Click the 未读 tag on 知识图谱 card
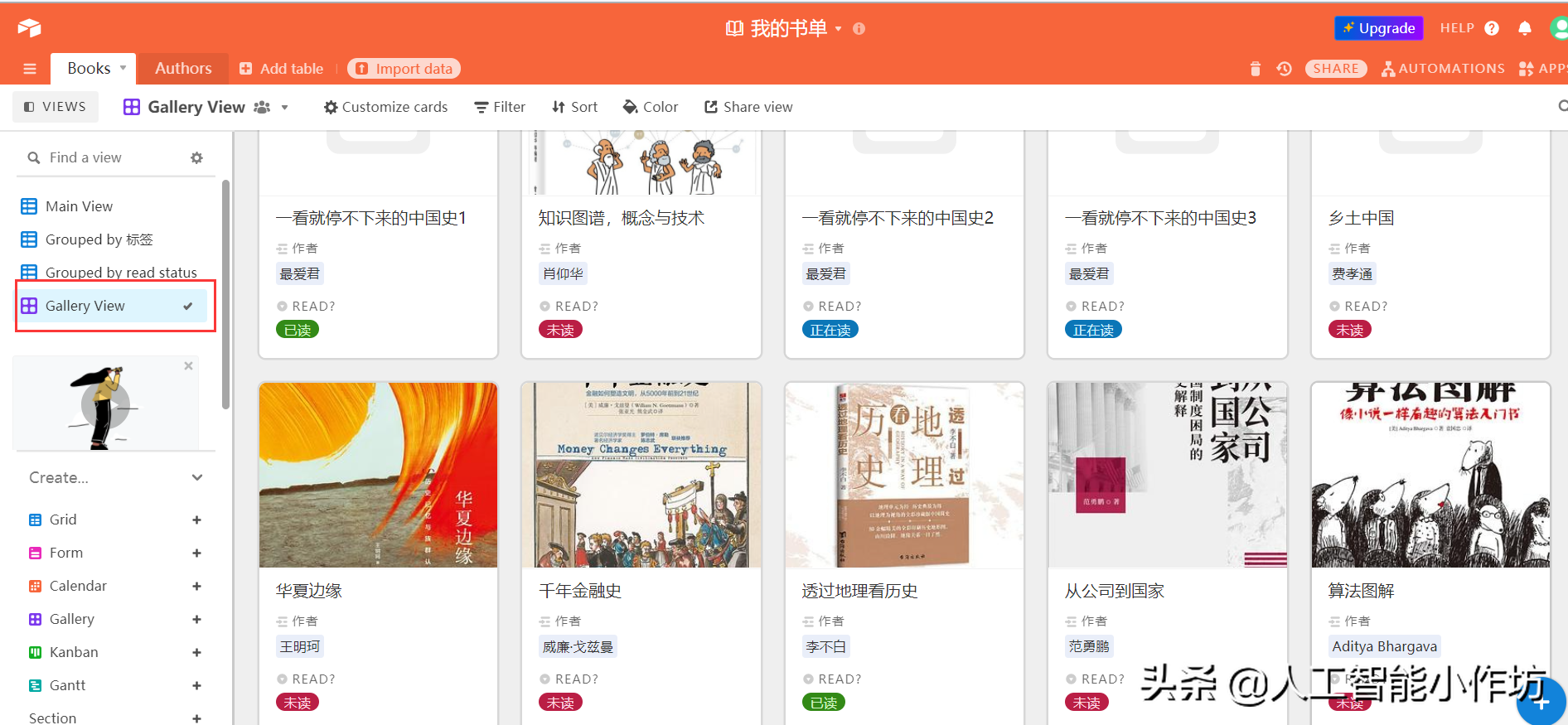Image resolution: width=1568 pixels, height=725 pixels. click(x=560, y=330)
